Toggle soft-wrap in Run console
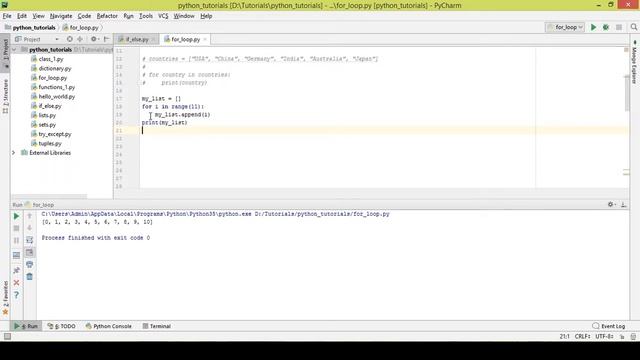Viewport: 640px width, 360px height. pyautogui.click(x=29, y=240)
